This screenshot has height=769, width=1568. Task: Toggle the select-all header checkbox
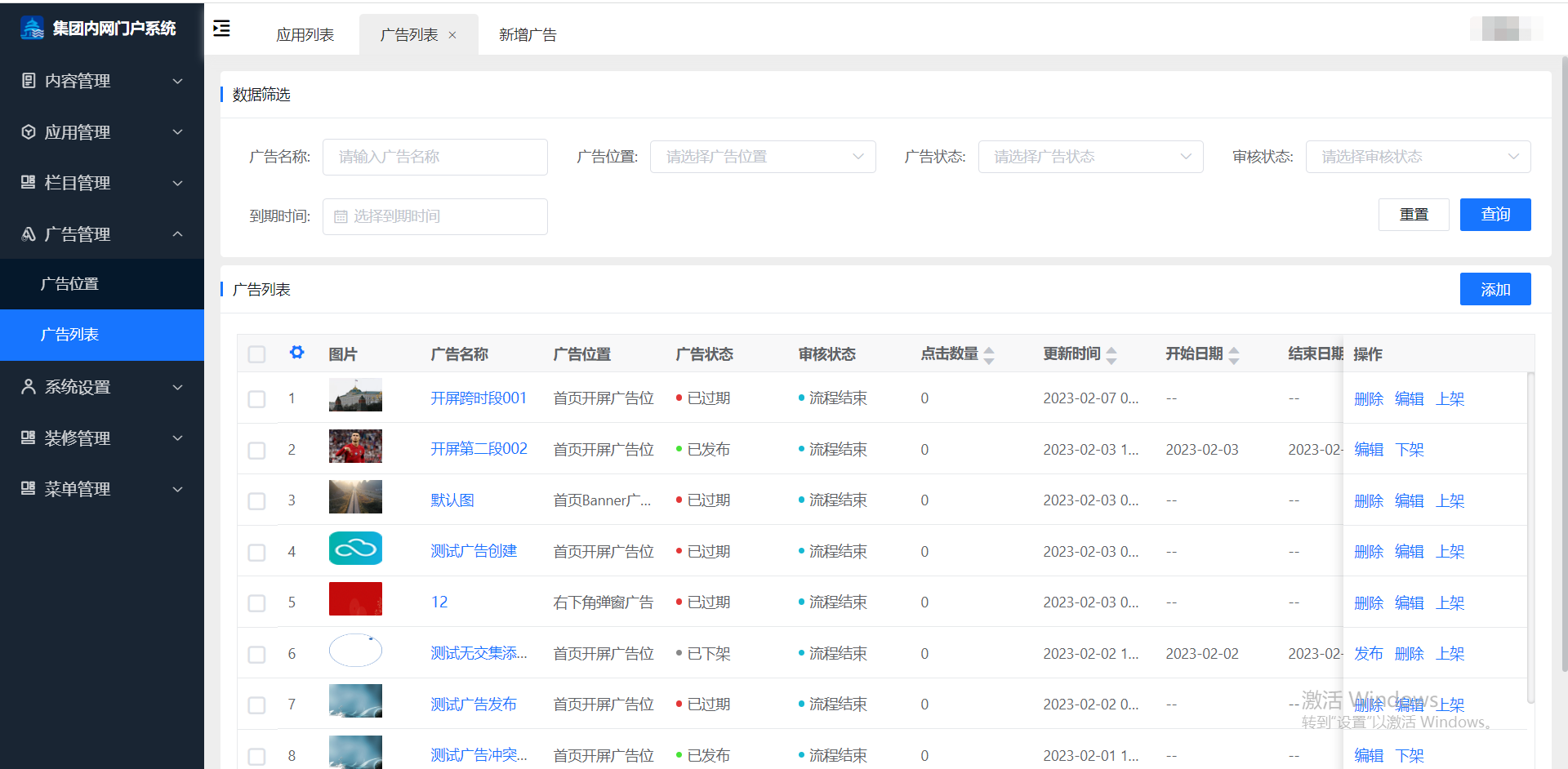coord(256,354)
